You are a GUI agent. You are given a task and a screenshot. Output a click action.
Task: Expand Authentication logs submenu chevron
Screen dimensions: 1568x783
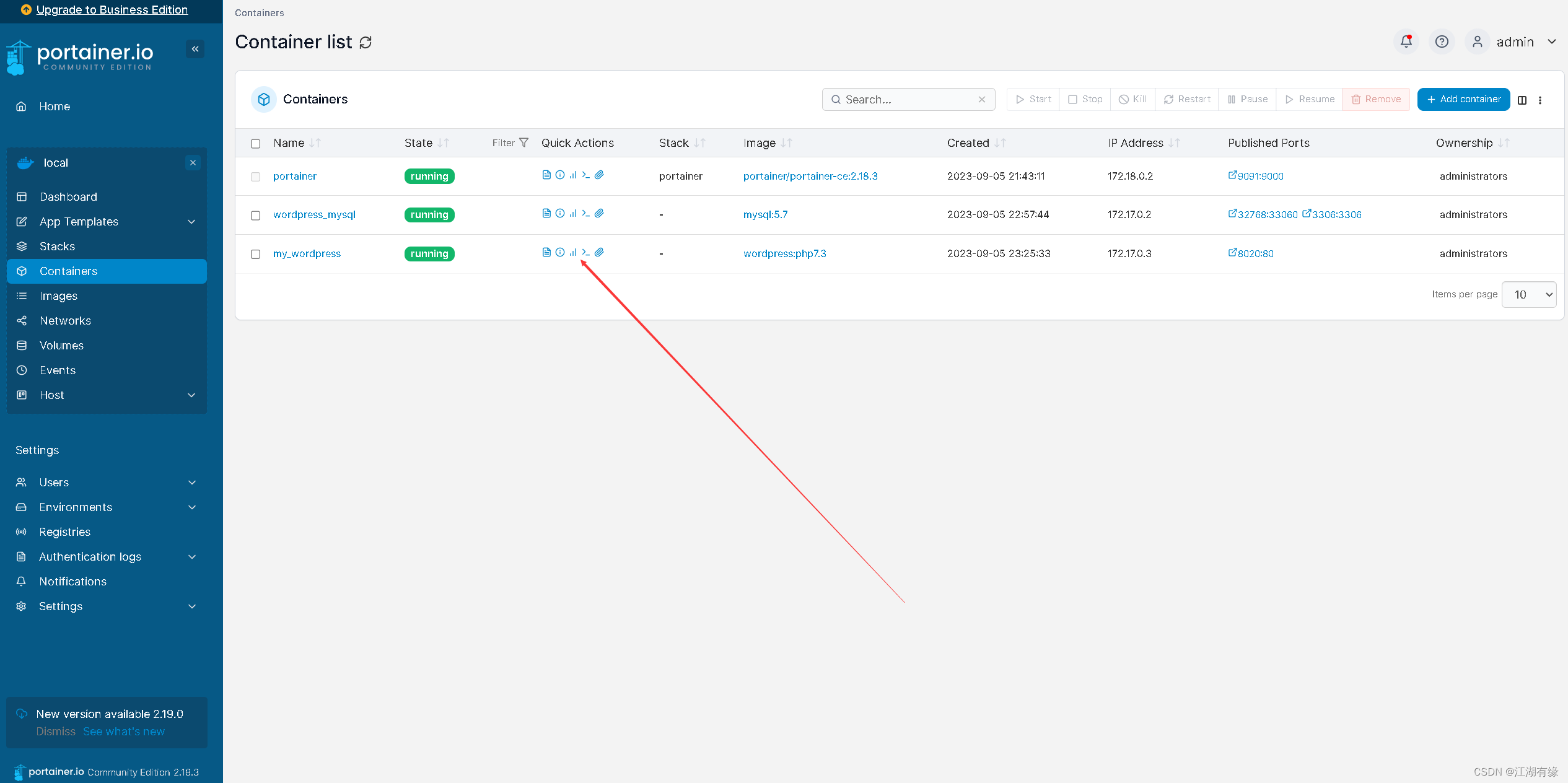tap(192, 557)
